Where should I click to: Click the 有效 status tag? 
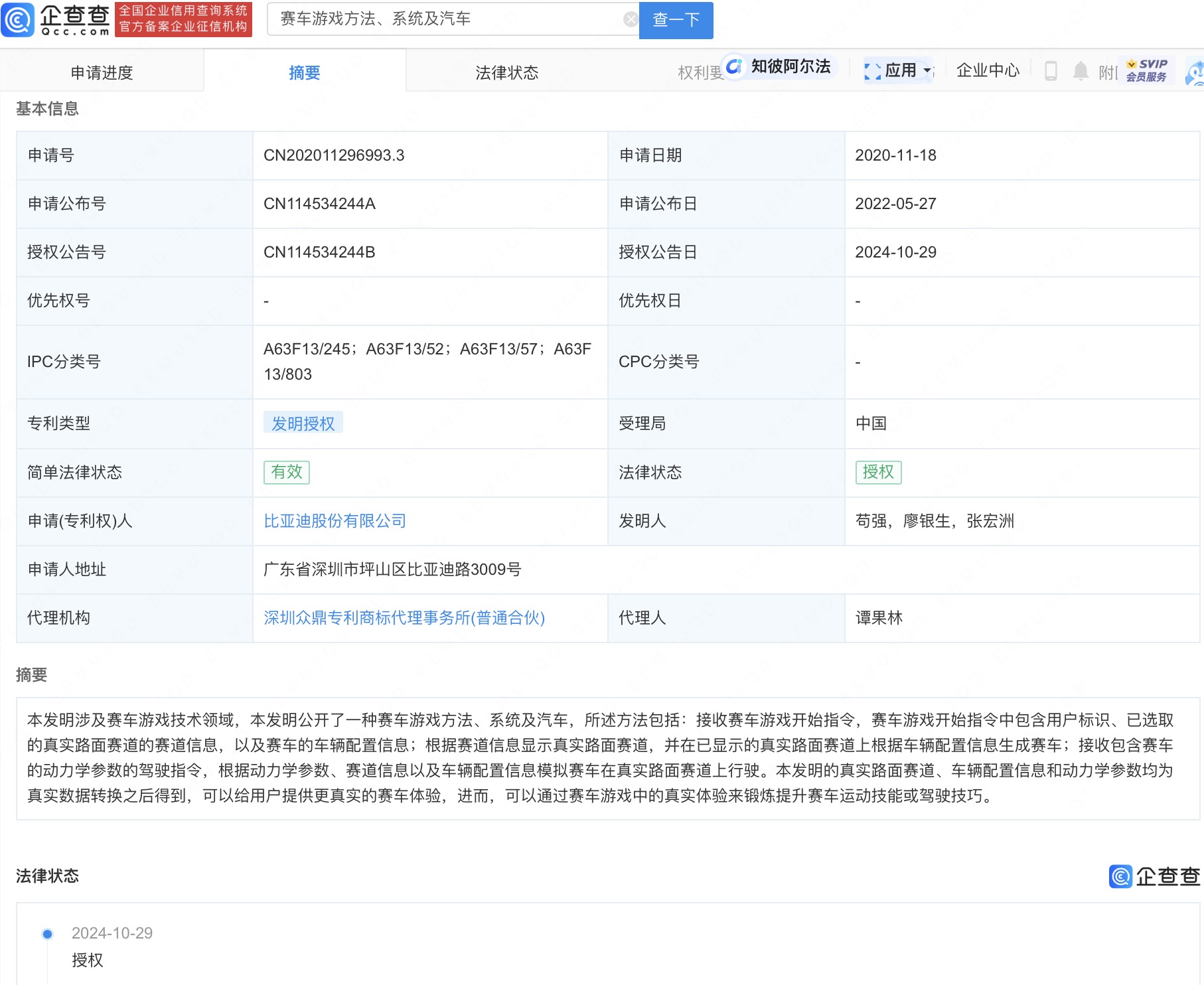287,473
